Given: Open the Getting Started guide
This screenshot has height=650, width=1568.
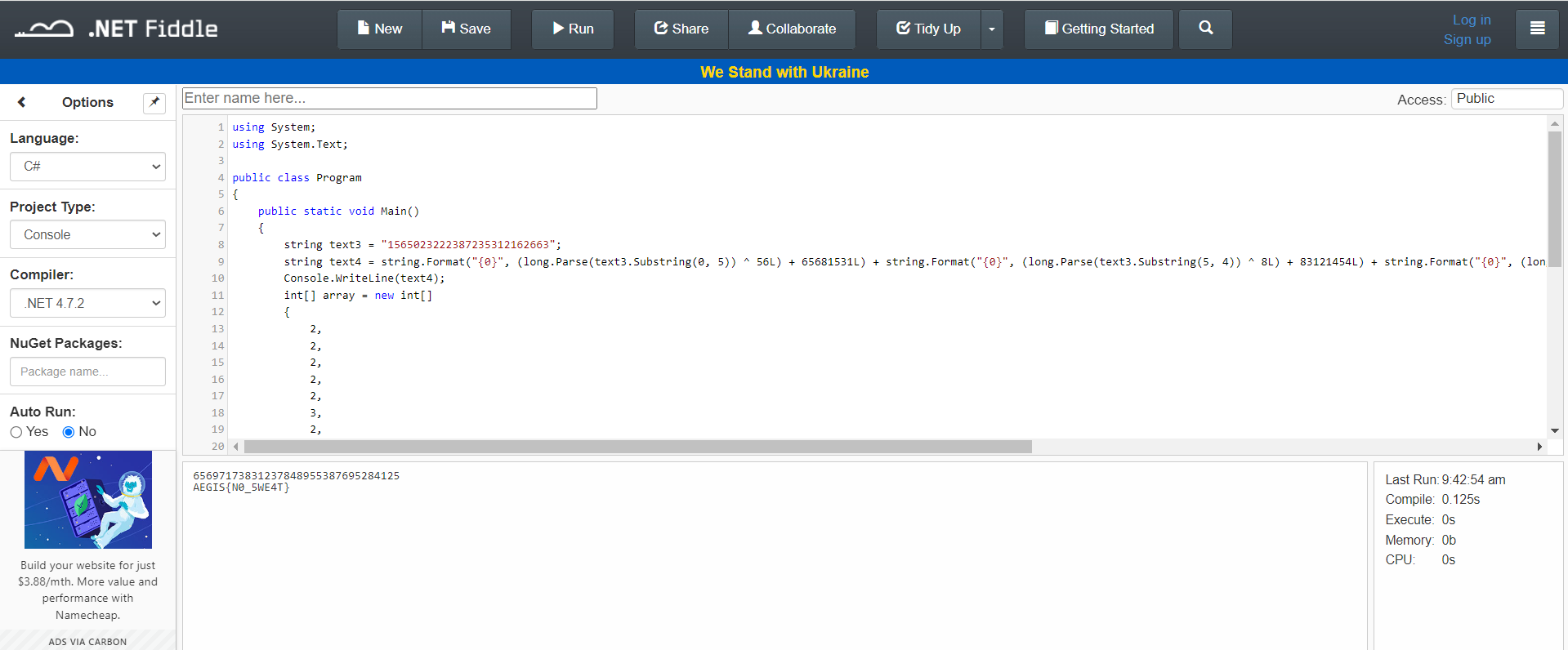Looking at the screenshot, I should pos(1098,29).
